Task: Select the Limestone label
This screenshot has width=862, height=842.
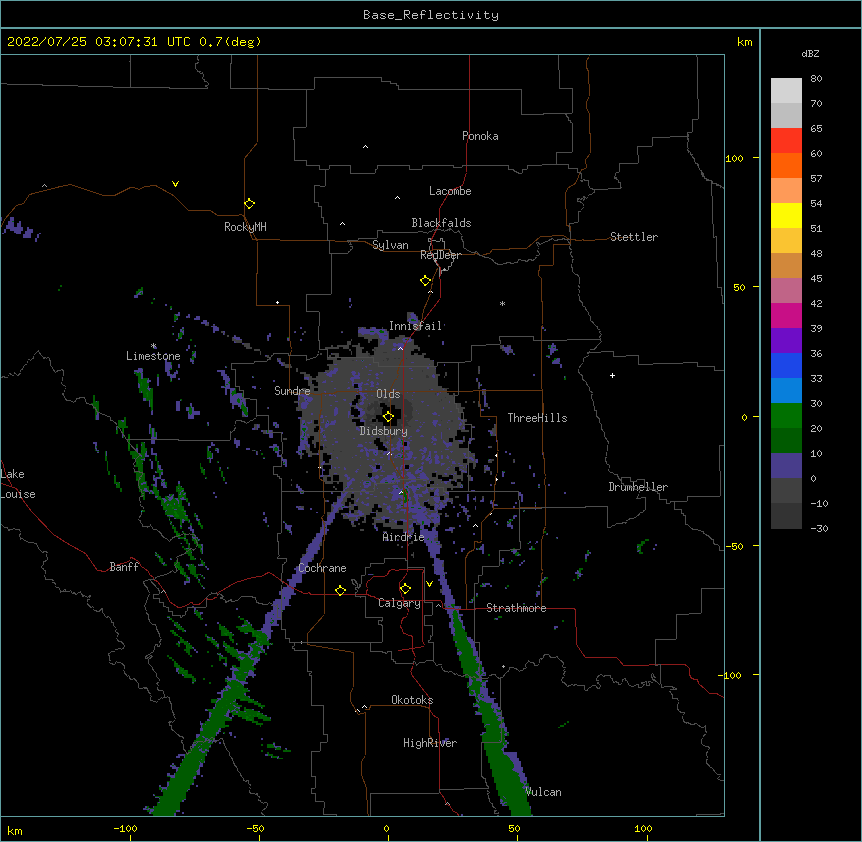Action: 153,356
